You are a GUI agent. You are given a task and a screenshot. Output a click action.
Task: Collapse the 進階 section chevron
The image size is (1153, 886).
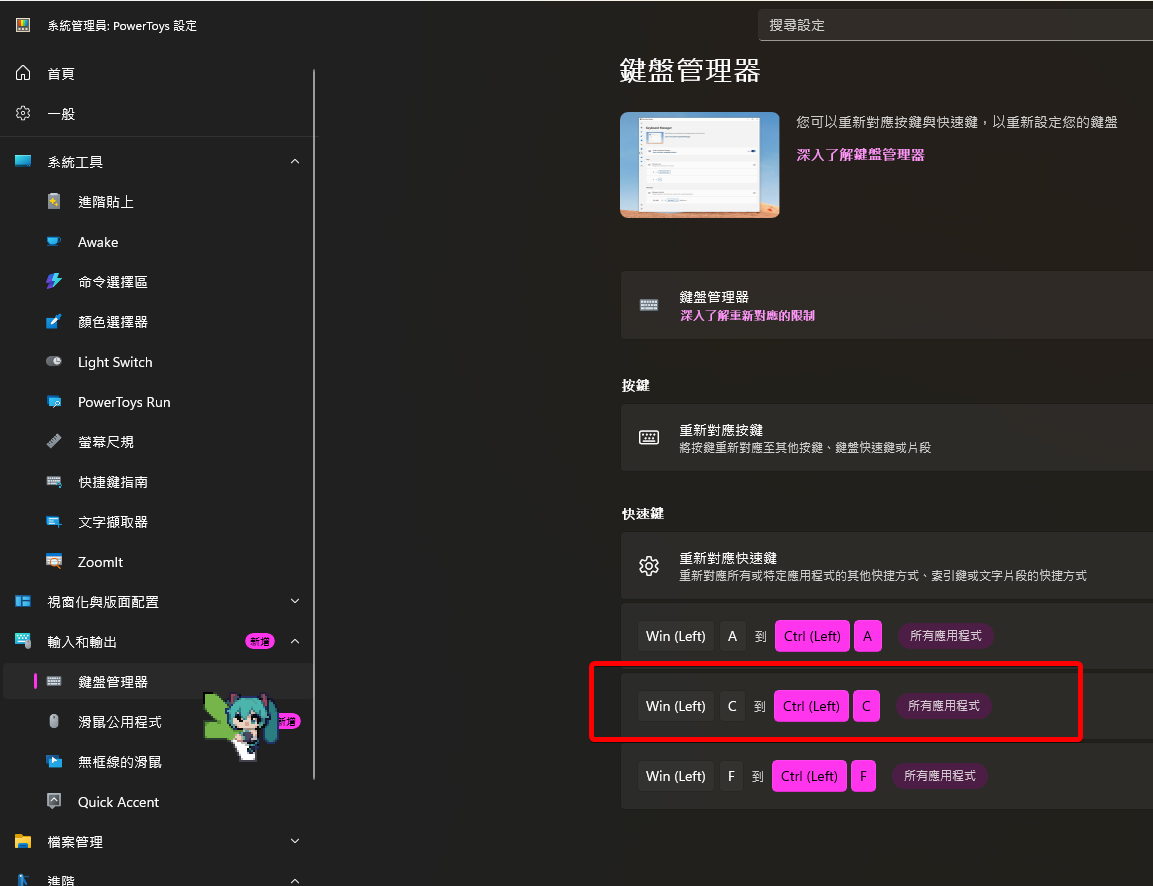(x=295, y=880)
